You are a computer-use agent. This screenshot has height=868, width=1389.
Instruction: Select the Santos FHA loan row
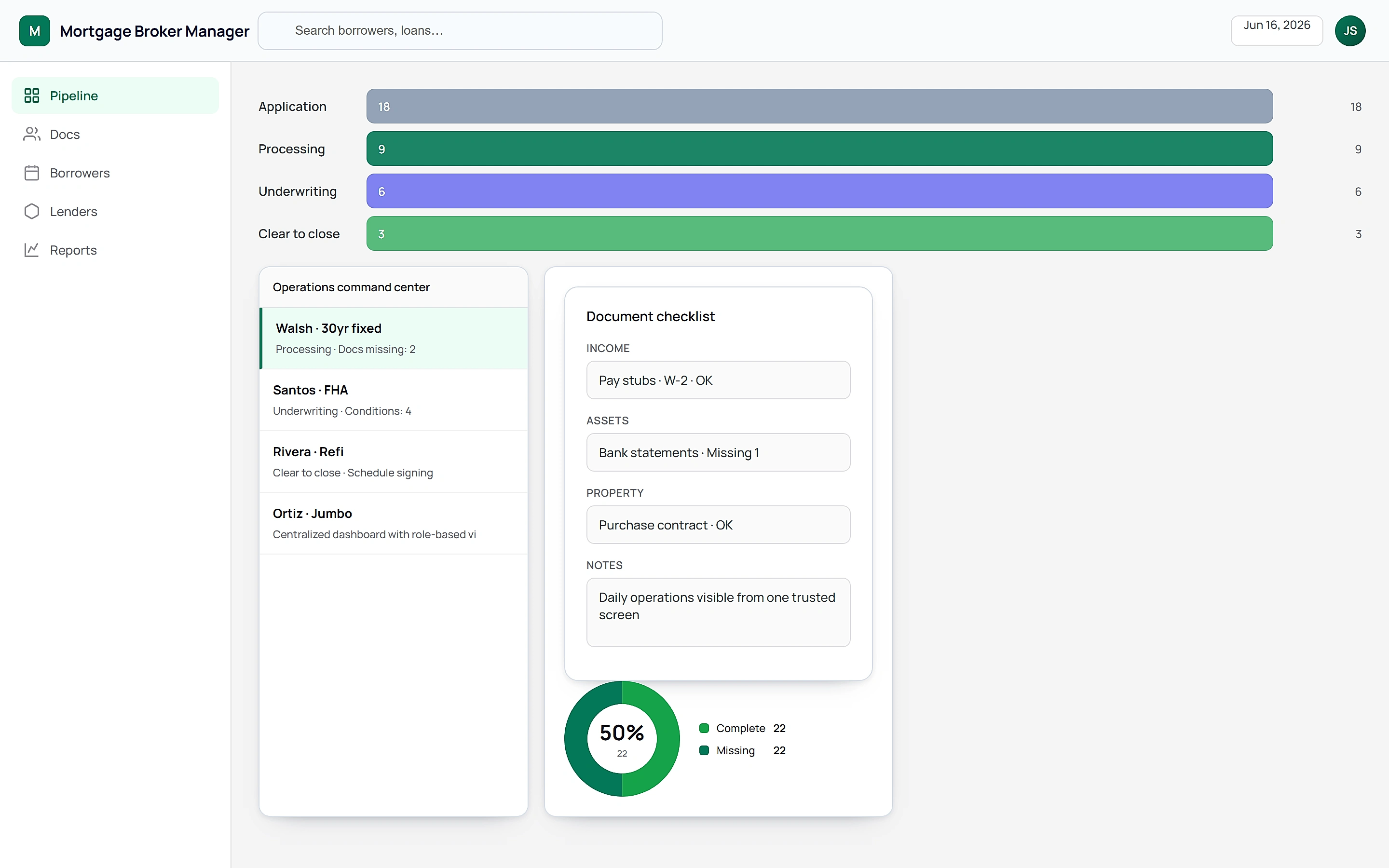point(394,400)
